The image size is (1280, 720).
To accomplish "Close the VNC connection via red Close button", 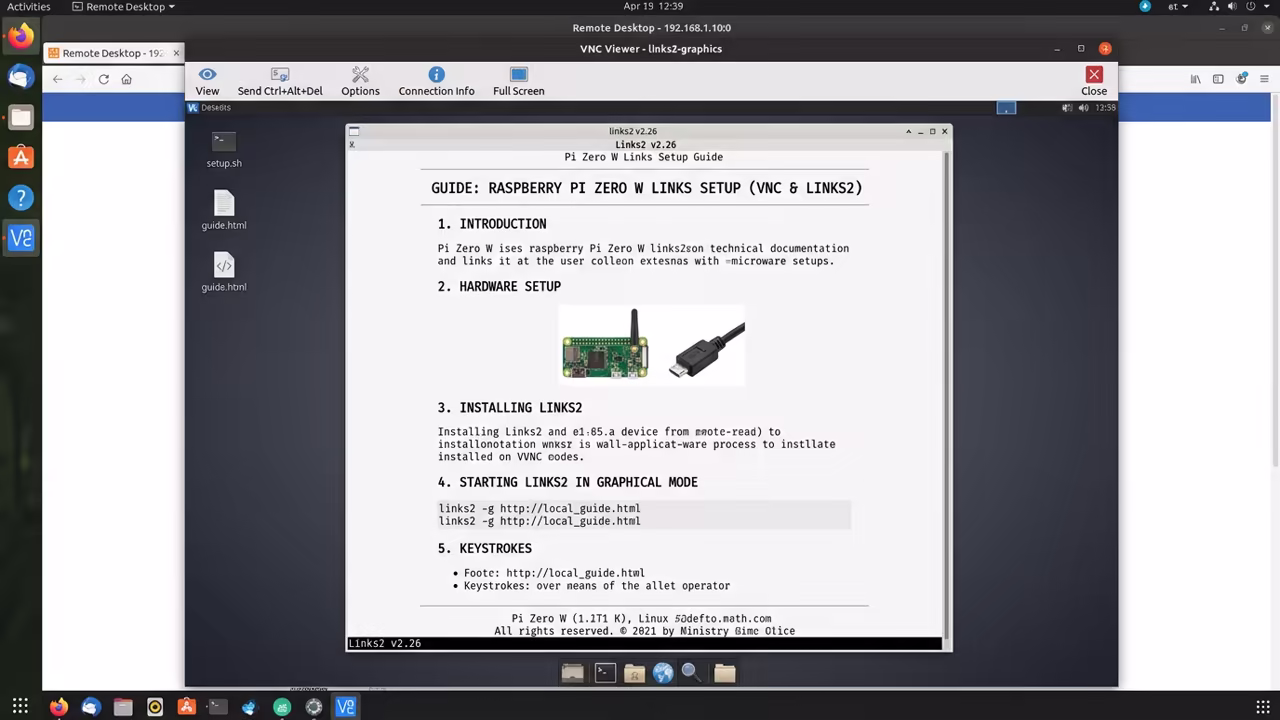I will coord(1094,81).
